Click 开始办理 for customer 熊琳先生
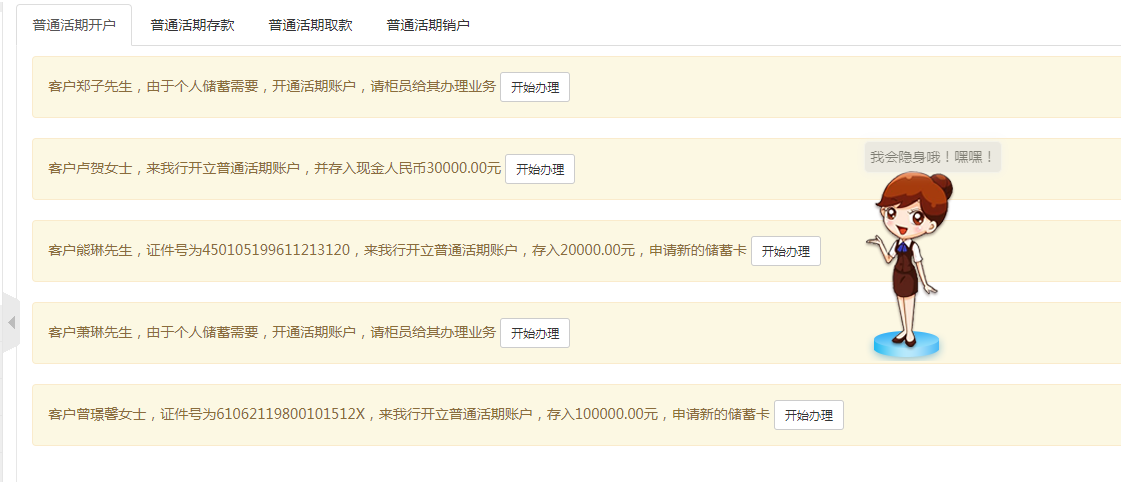 (785, 251)
